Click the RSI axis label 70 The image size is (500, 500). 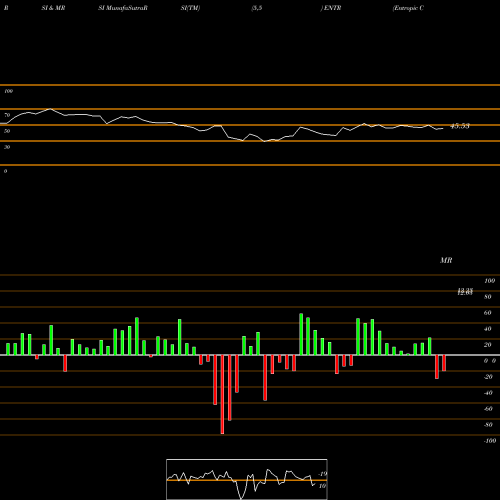coord(7,115)
